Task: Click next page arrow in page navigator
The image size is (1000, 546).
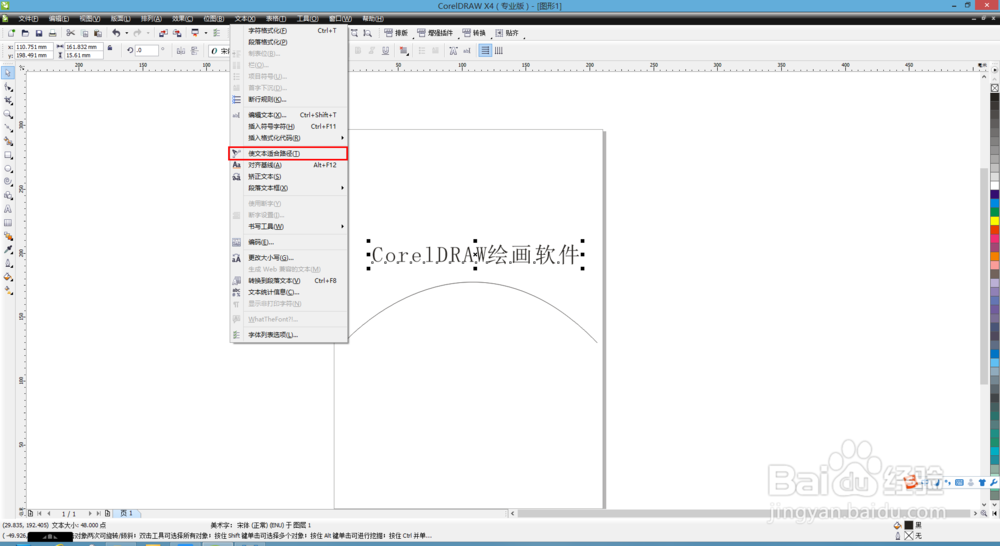Action: 90,513
